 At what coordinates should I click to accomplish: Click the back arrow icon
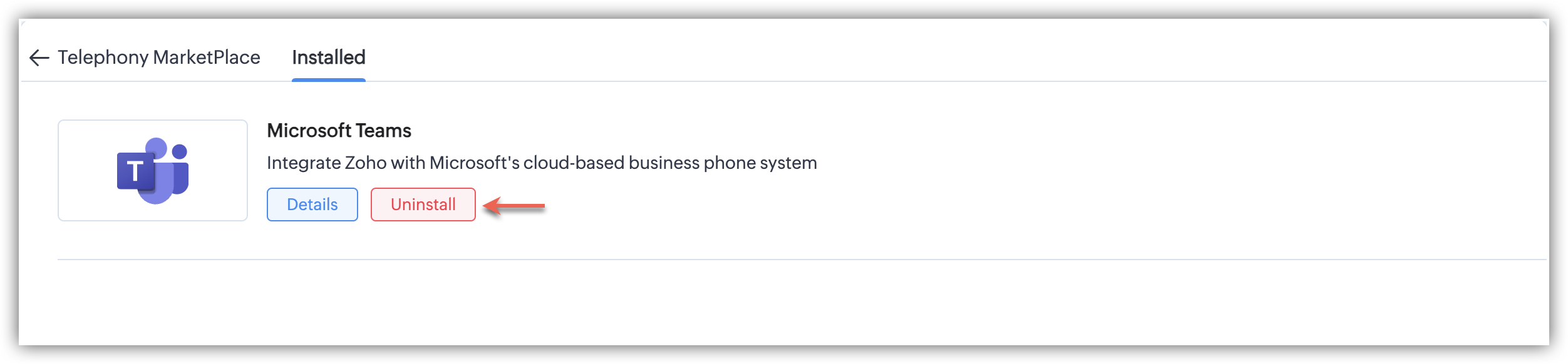(x=39, y=58)
